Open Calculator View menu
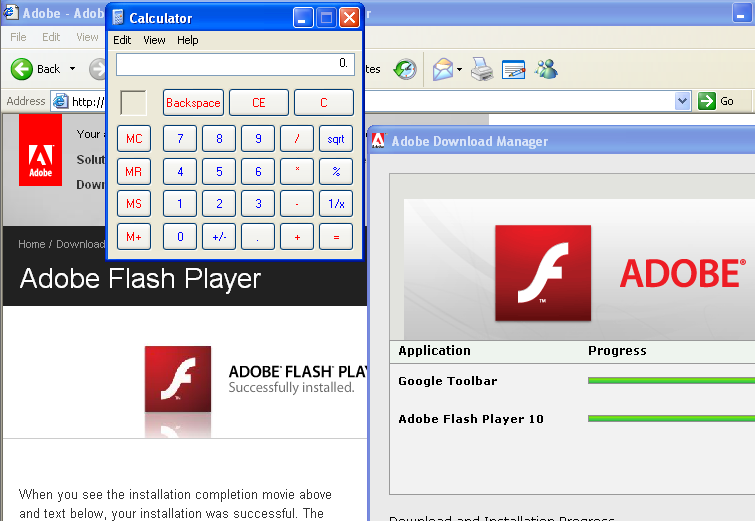This screenshot has height=521, width=755. 154,40
